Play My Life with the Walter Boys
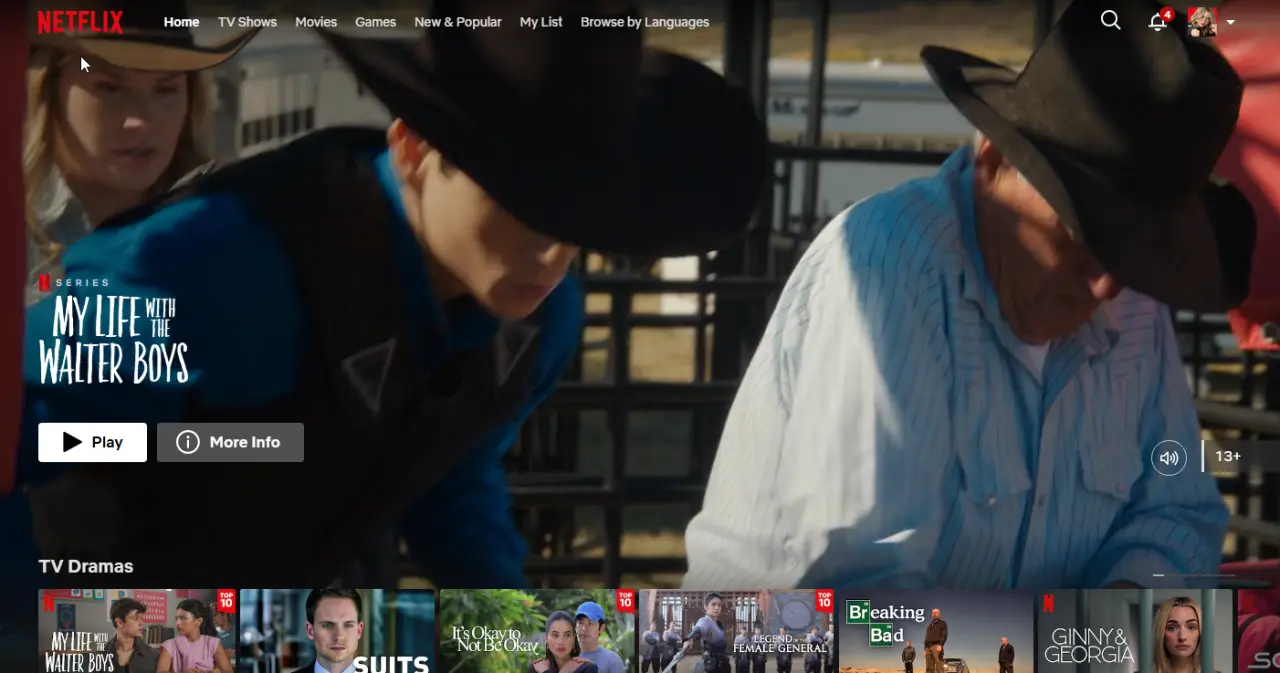 click(x=93, y=442)
